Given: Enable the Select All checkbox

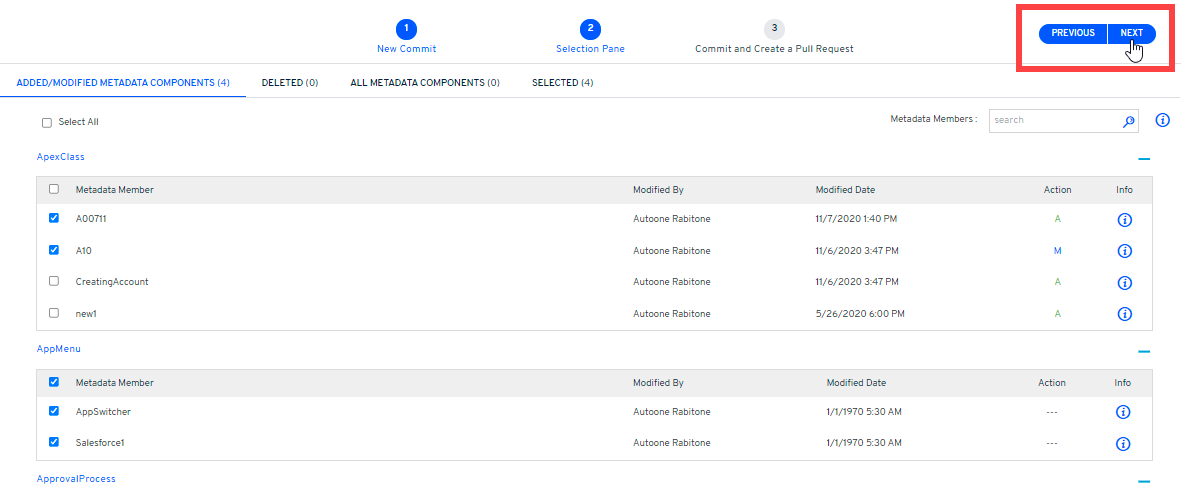Looking at the screenshot, I should [47, 123].
